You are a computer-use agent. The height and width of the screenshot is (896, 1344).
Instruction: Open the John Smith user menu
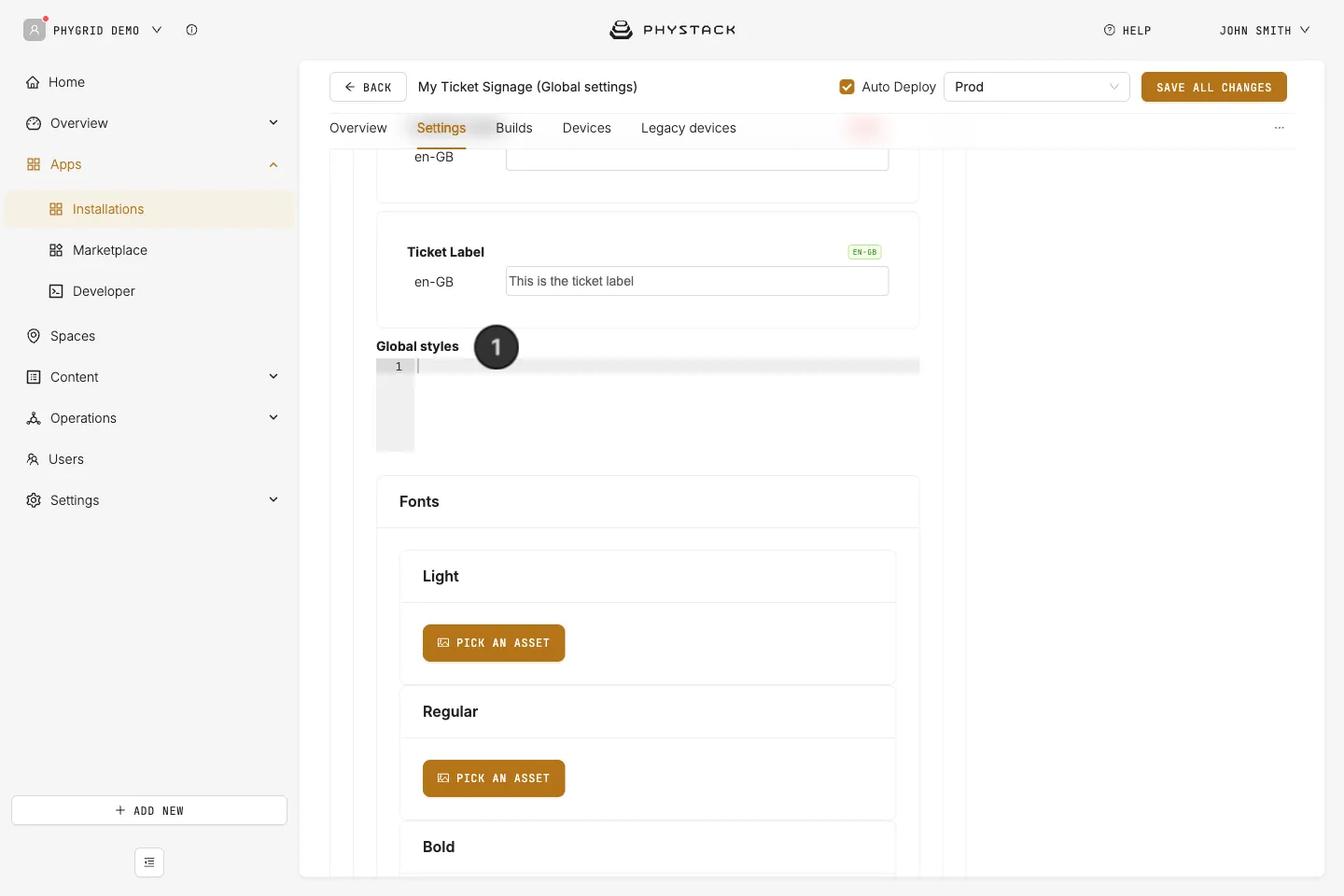pos(1265,31)
